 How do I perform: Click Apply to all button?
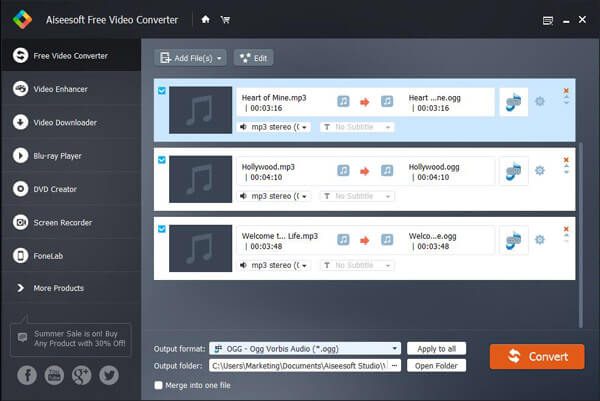(436, 349)
